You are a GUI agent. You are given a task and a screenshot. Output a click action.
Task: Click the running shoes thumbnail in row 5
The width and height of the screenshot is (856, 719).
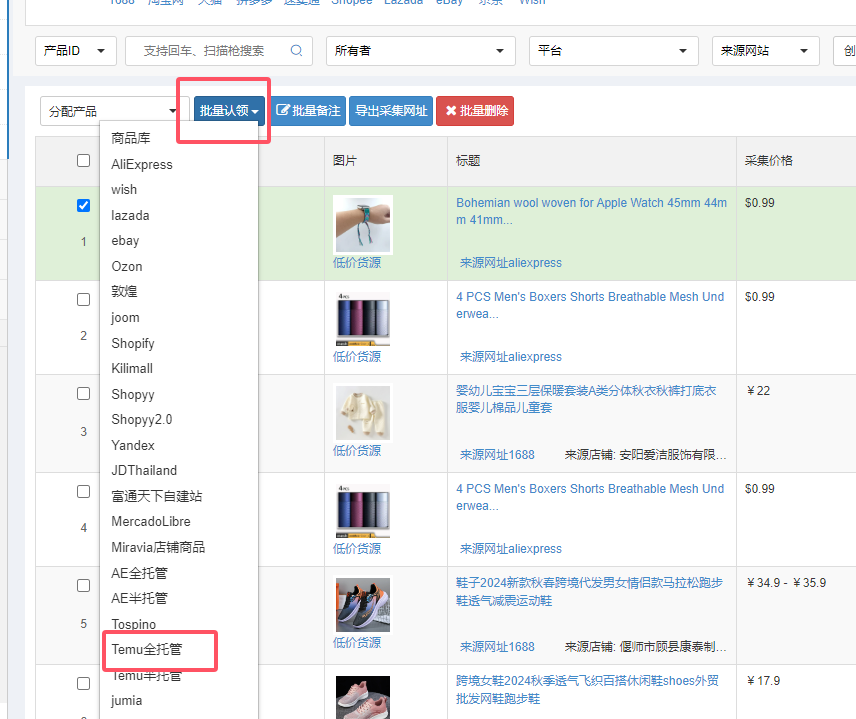point(363,605)
